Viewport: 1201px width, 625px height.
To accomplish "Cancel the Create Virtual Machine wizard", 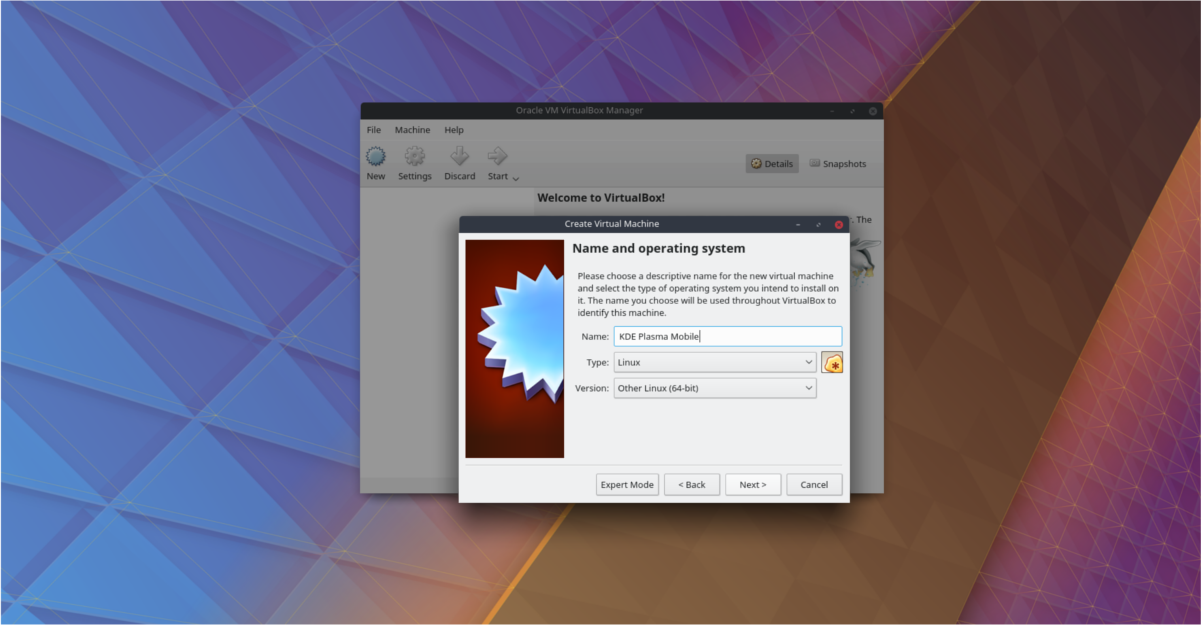I will [814, 485].
